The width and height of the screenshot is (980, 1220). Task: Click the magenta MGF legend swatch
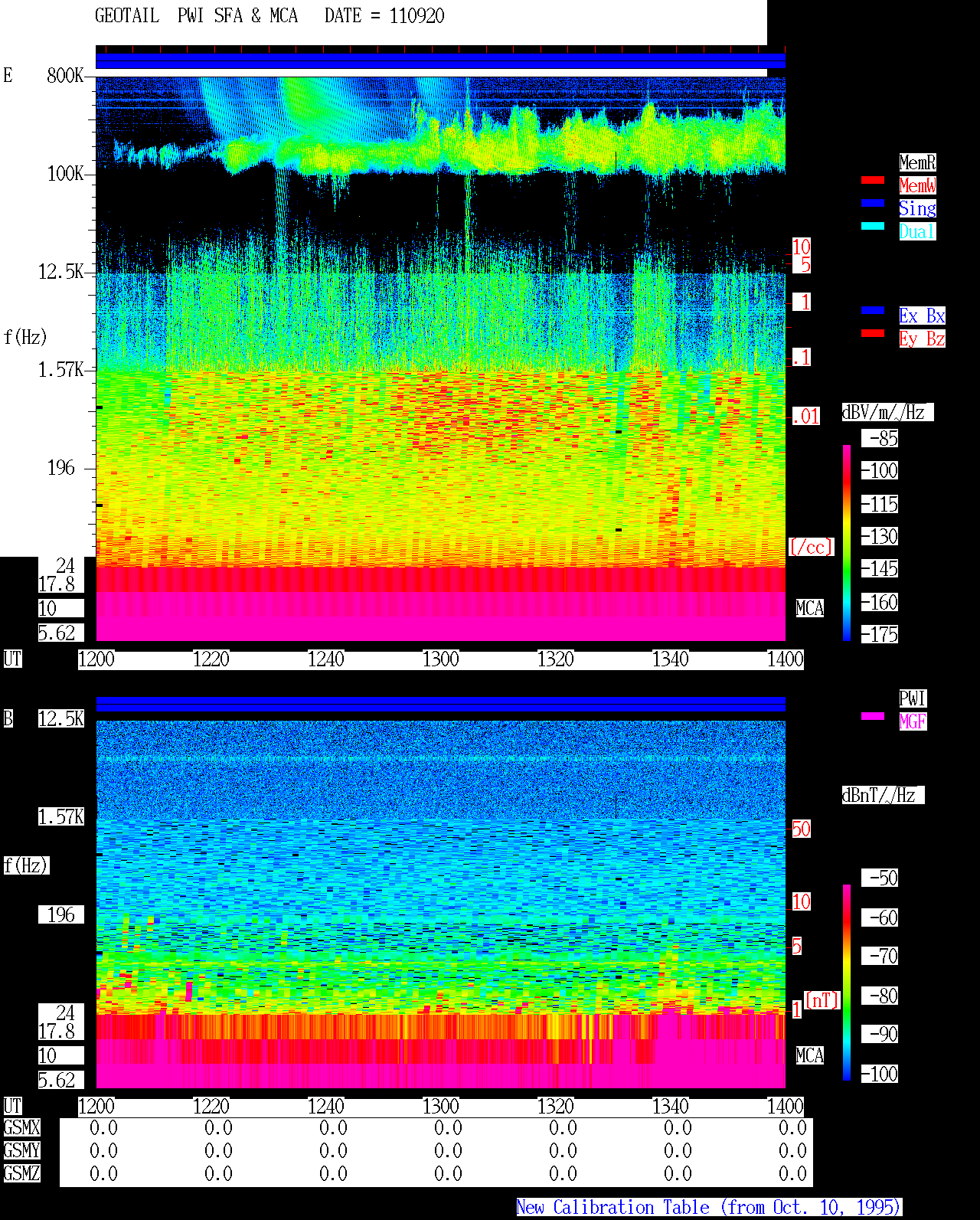pos(873,716)
